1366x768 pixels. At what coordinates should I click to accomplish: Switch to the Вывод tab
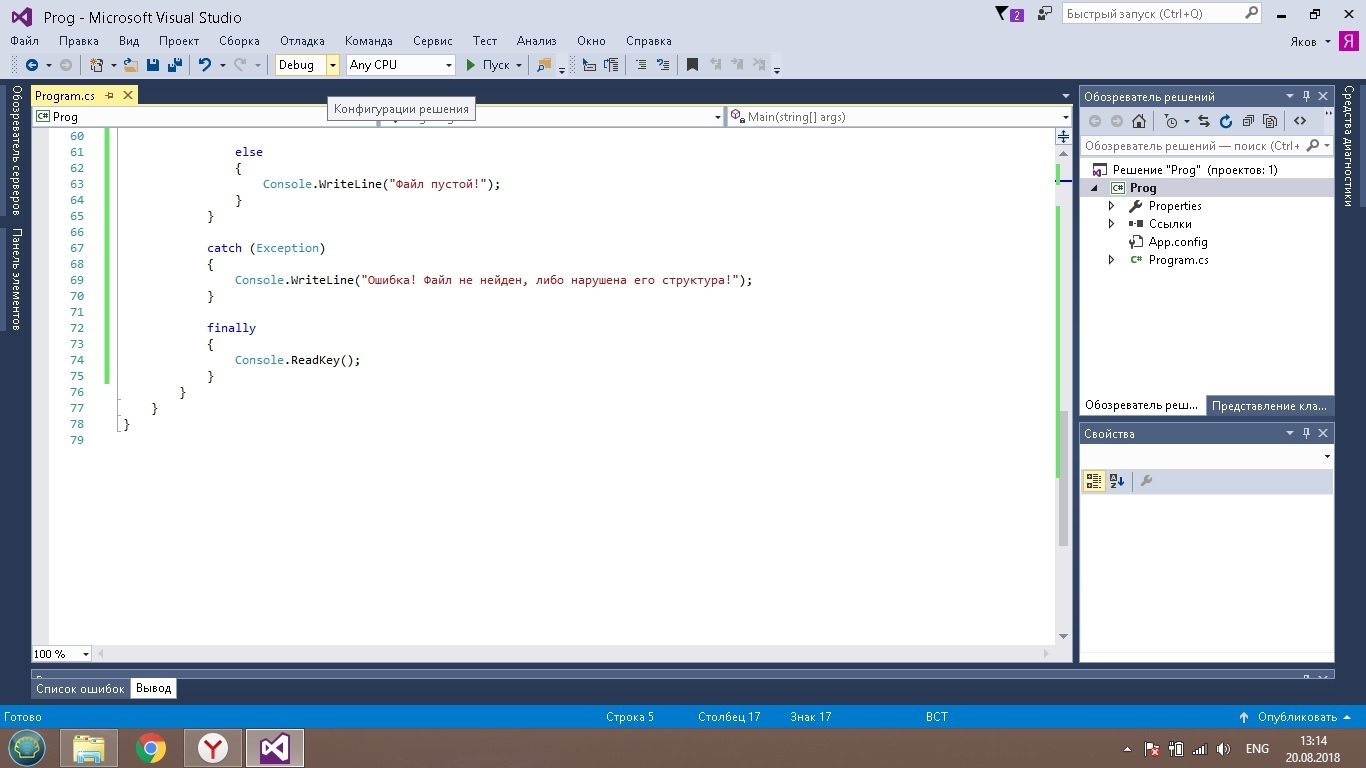point(154,689)
